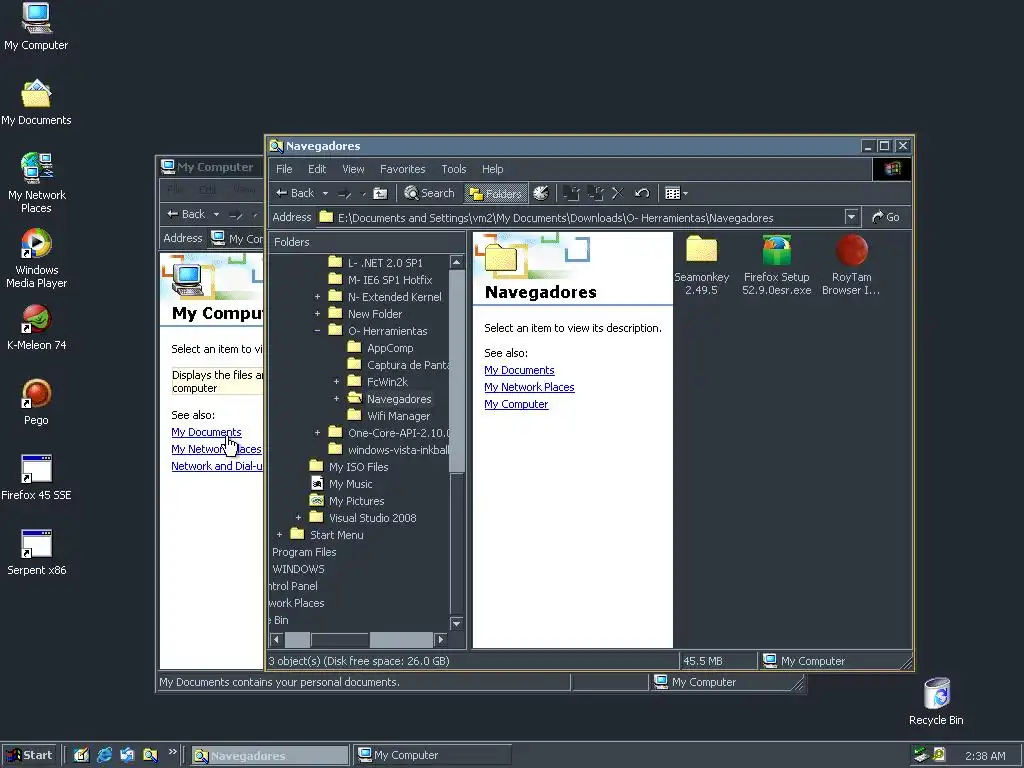Click the address bar path field in Navegadores
The width and height of the screenshot is (1024, 768).
pos(581,217)
